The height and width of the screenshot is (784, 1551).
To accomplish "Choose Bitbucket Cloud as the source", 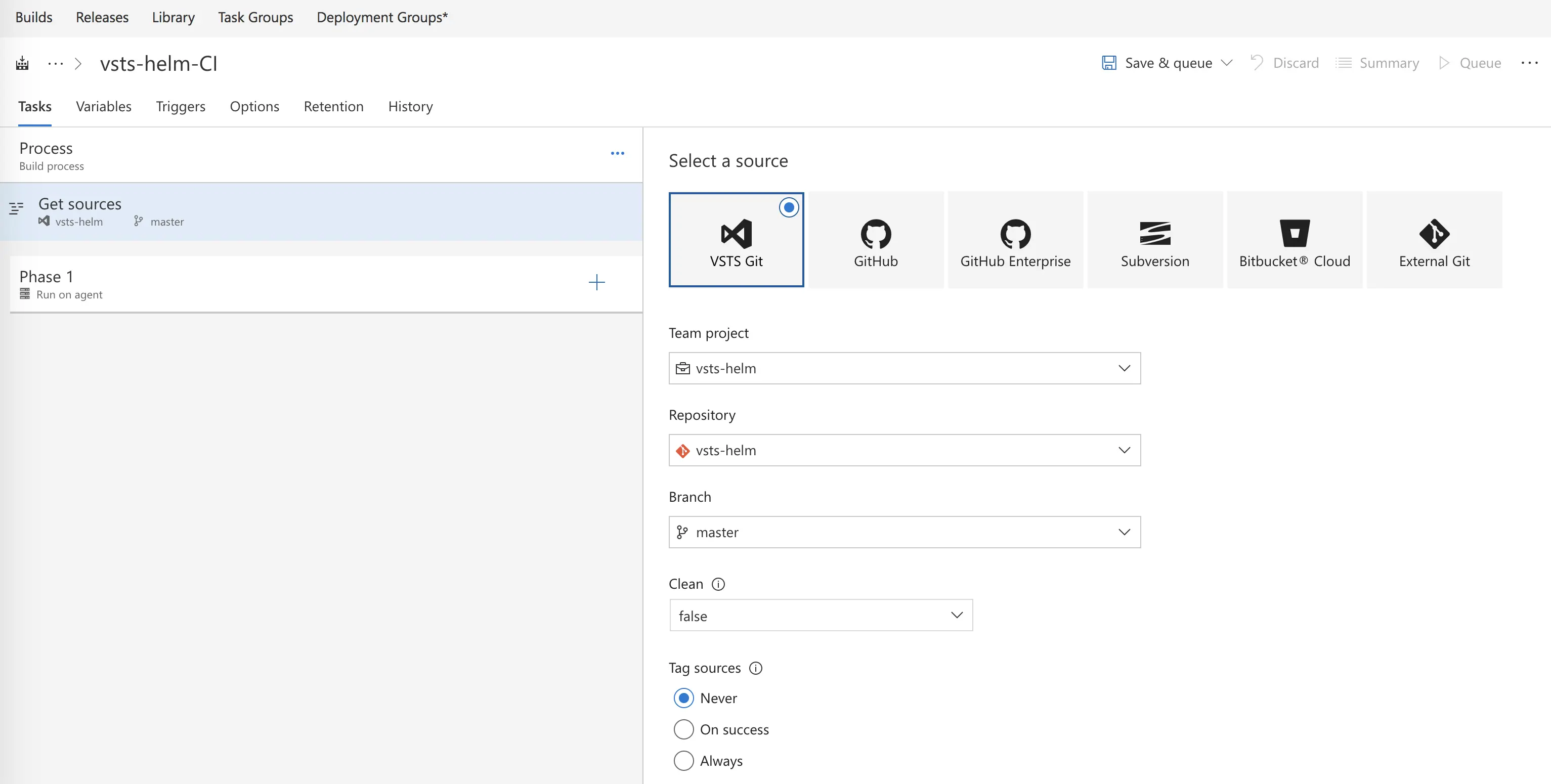I will click(x=1295, y=240).
